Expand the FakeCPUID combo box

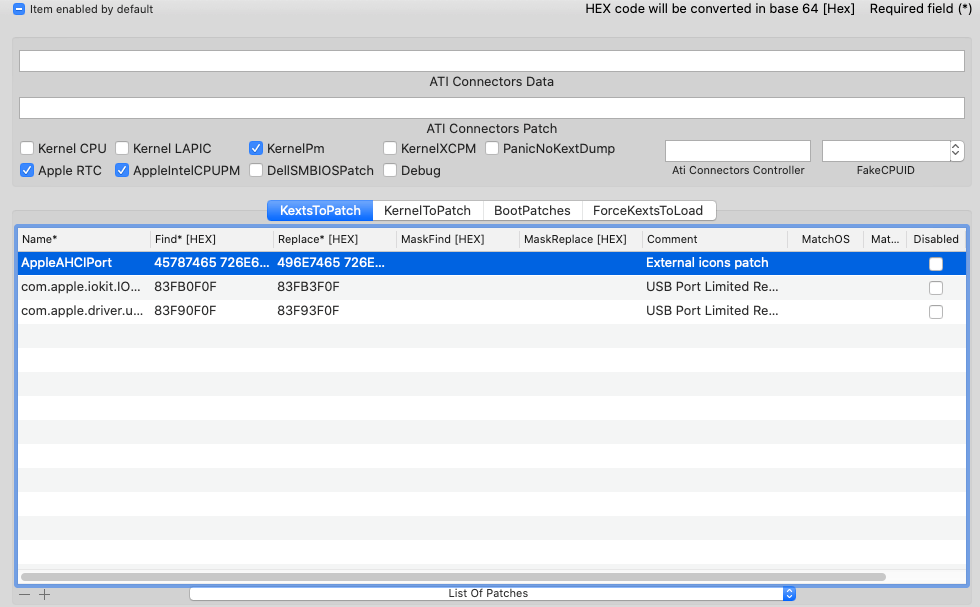[955, 150]
